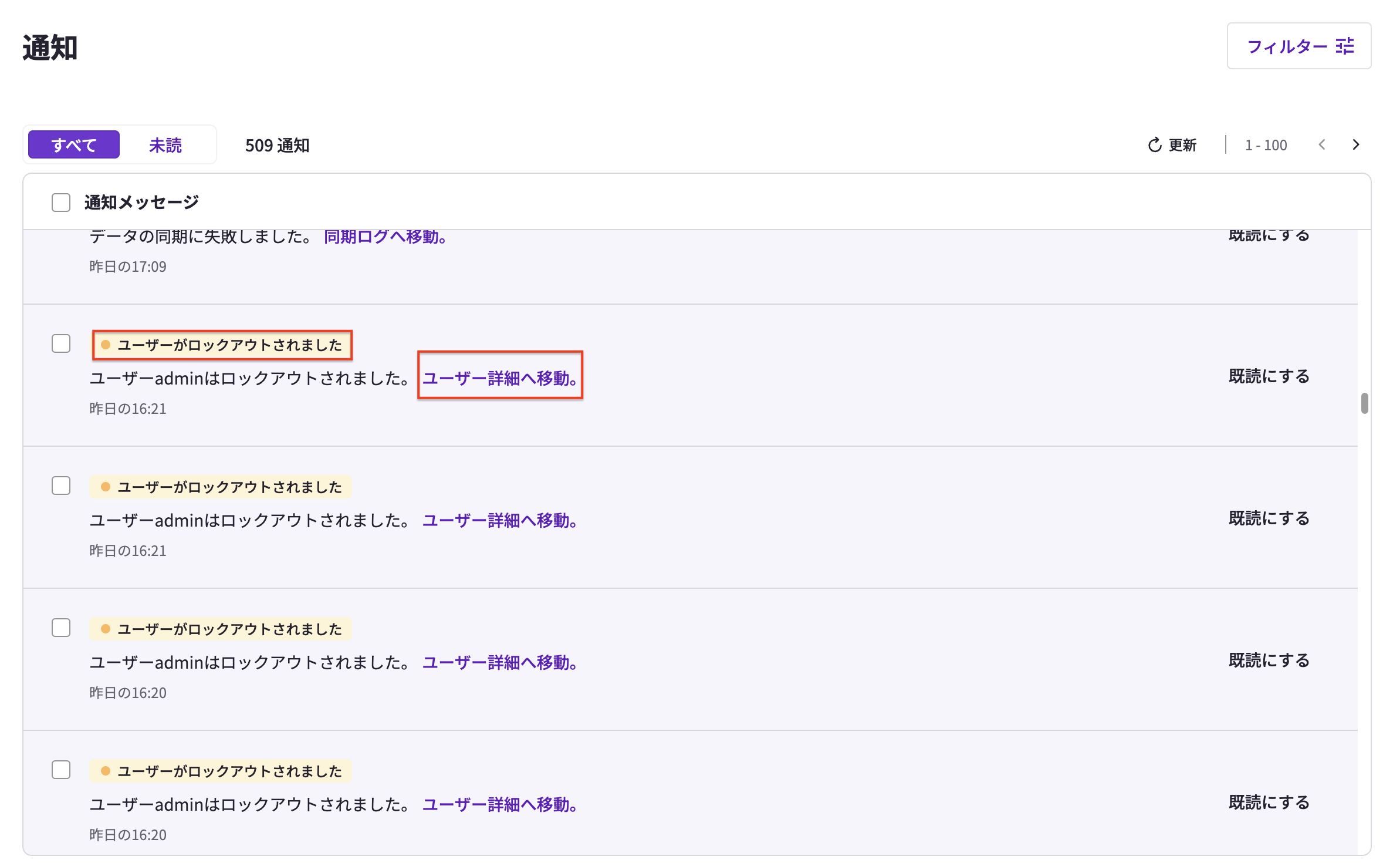Click the yellow dot badge on highlighted notification
Screen dimensions: 1400x863
pos(106,345)
